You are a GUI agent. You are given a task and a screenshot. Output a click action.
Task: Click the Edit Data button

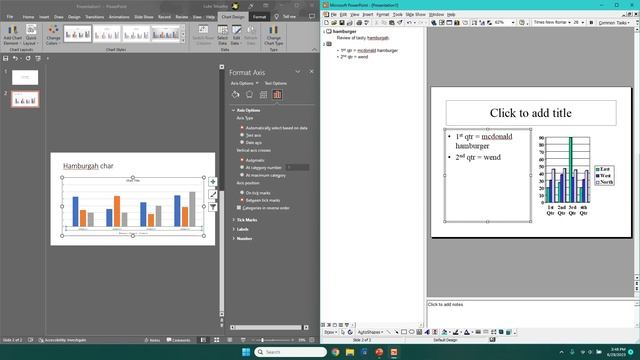pos(236,35)
